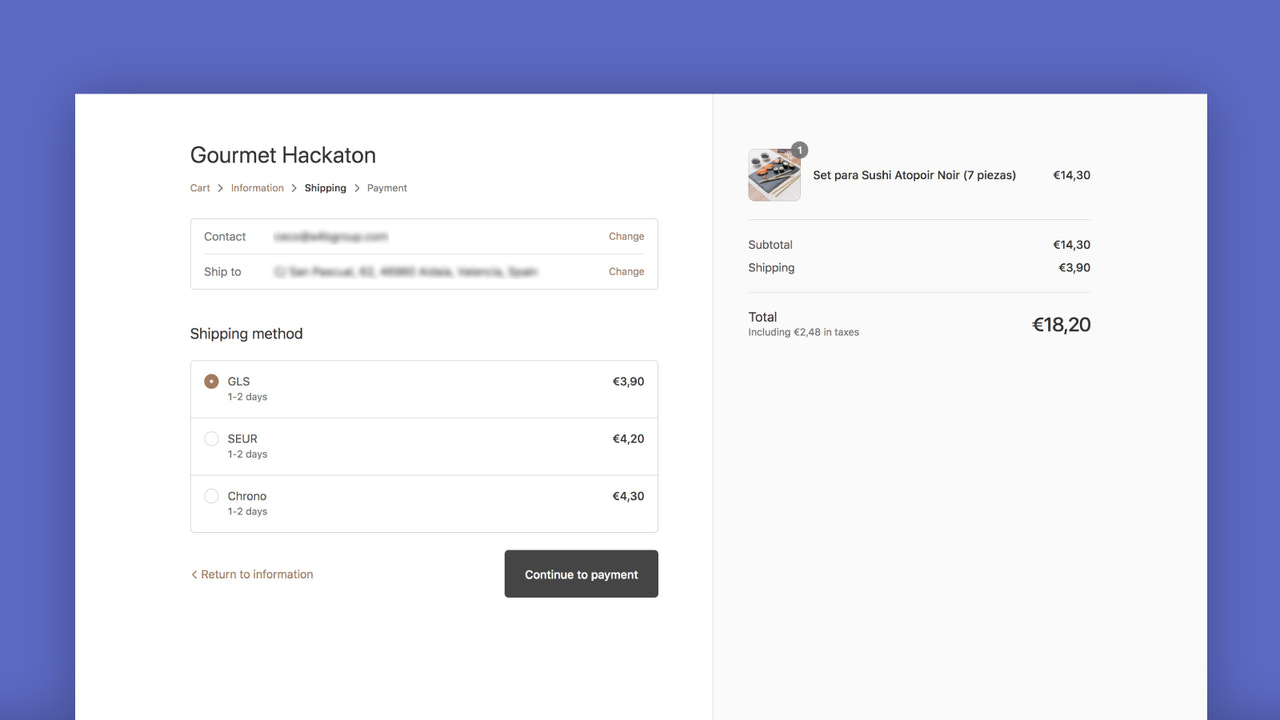
Task: Click the back chevron next to Return to information
Action: [x=194, y=574]
